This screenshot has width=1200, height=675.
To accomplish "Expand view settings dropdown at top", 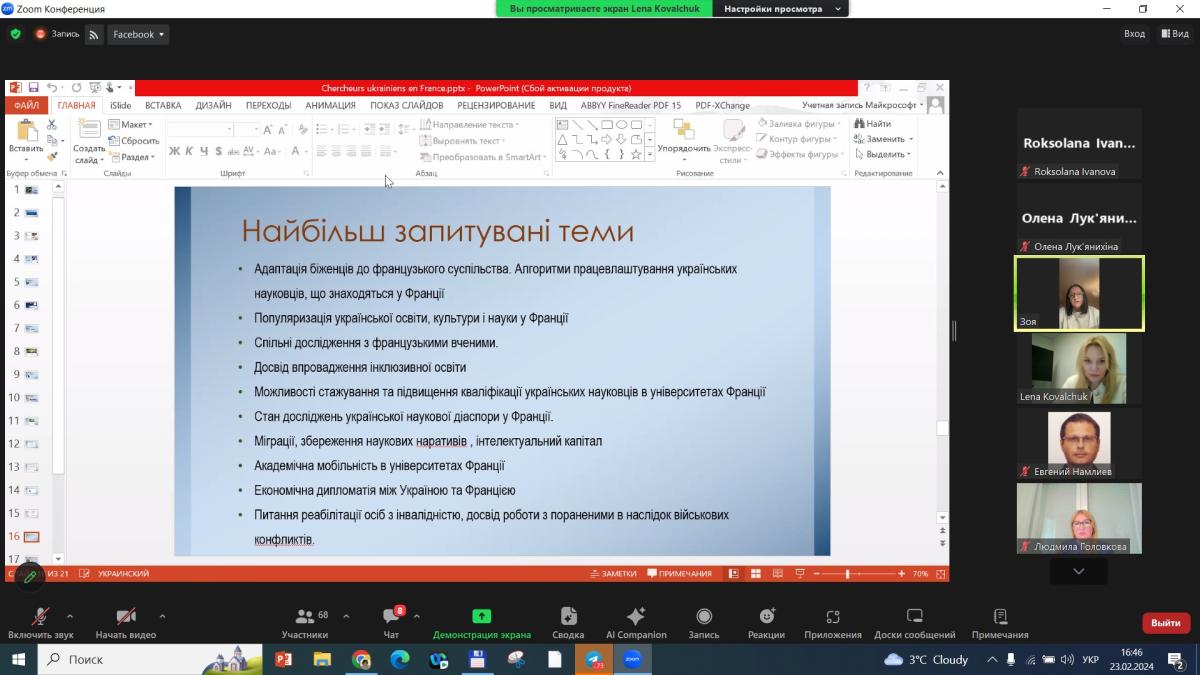I will [x=785, y=9].
